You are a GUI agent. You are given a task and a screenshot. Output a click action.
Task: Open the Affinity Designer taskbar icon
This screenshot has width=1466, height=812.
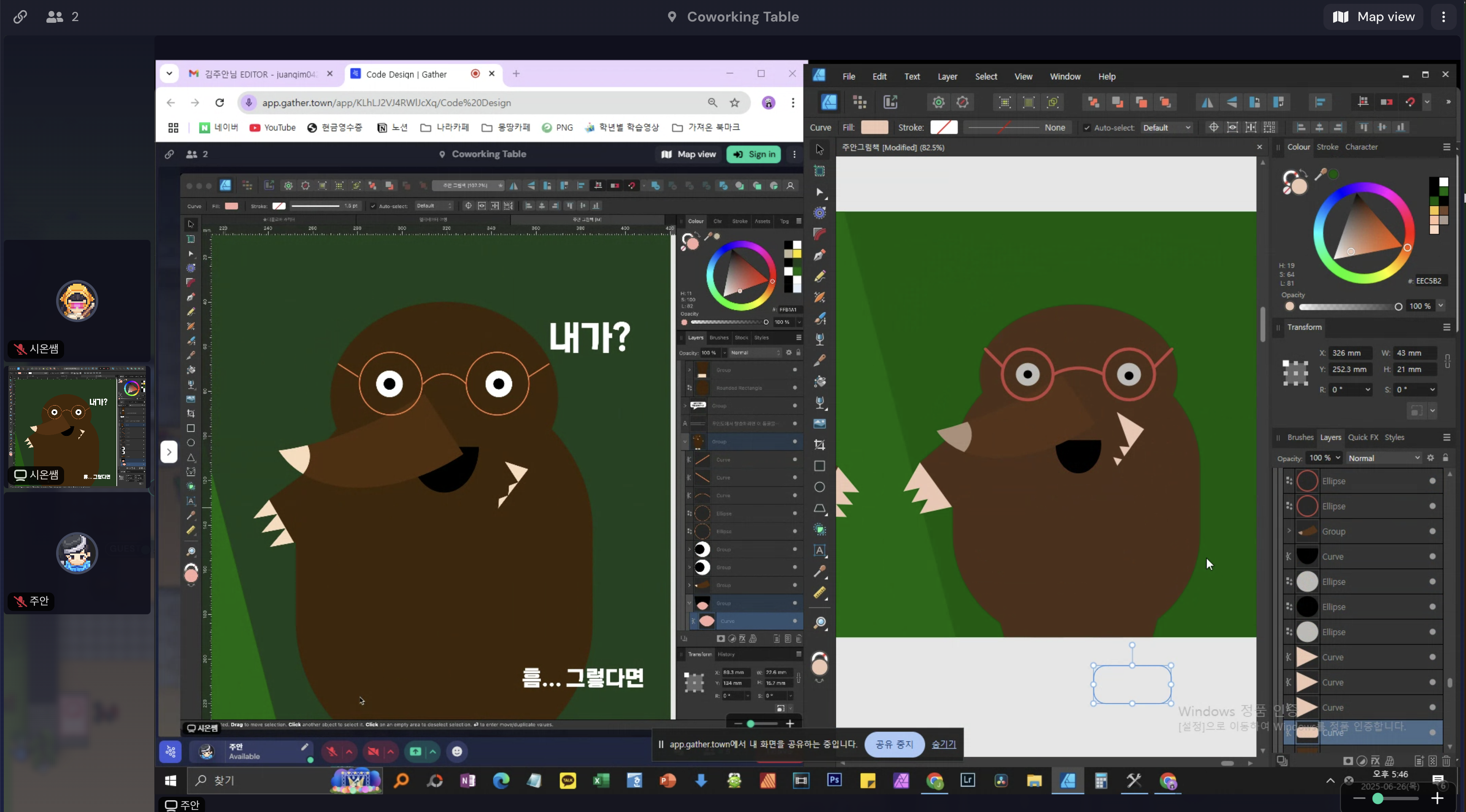tap(1067, 781)
